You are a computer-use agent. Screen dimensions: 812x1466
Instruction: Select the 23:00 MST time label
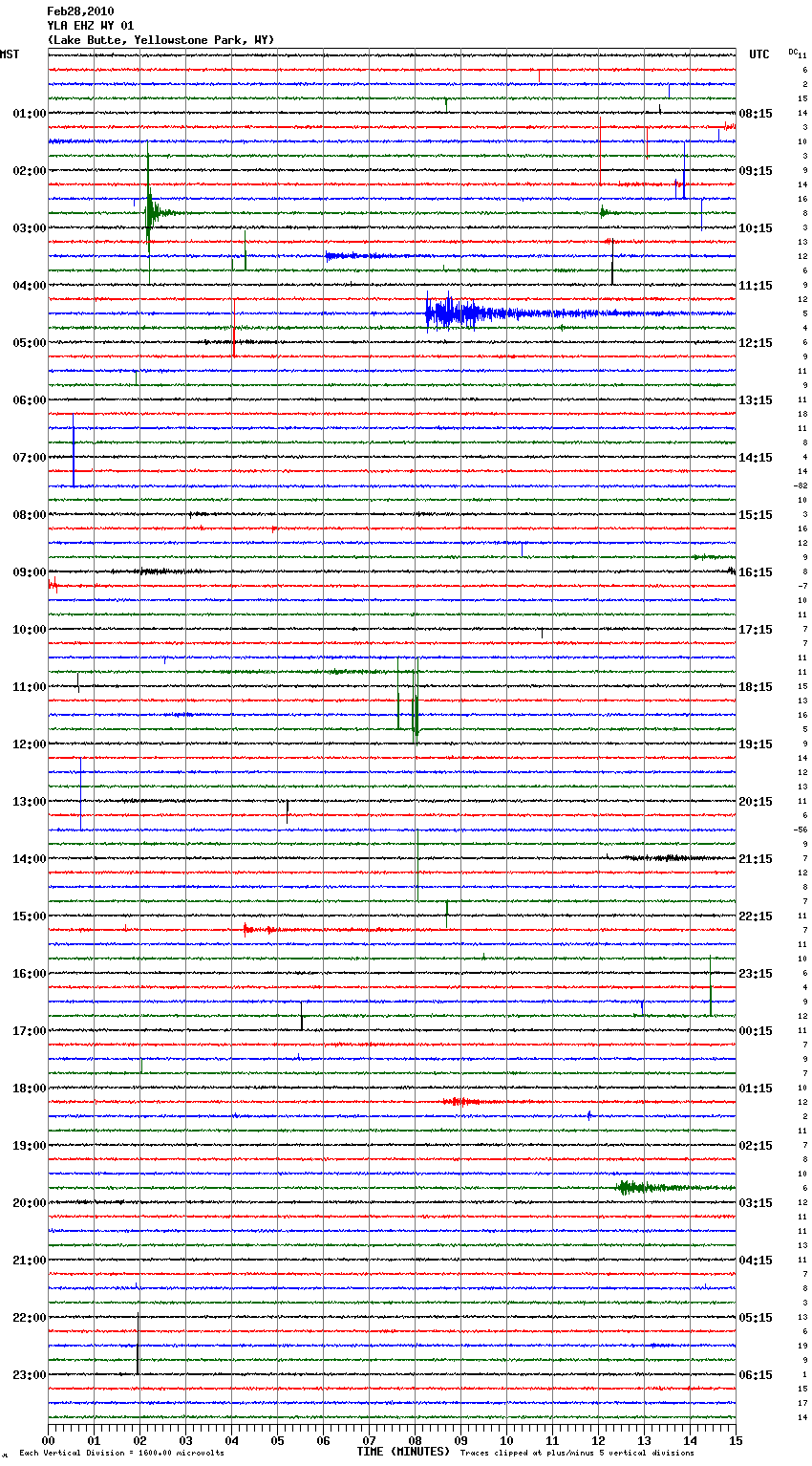pos(30,1375)
